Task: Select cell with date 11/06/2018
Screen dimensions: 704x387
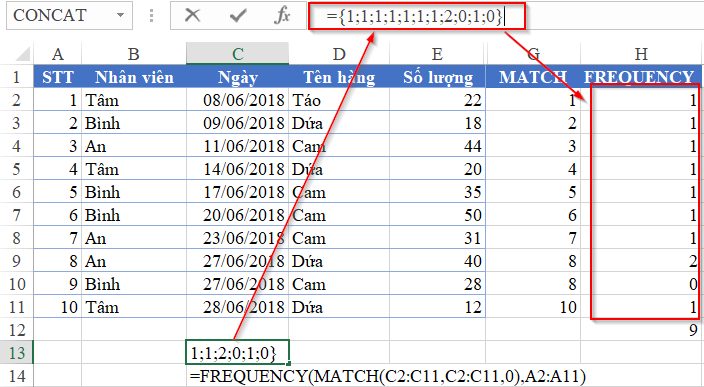Action: pyautogui.click(x=238, y=146)
